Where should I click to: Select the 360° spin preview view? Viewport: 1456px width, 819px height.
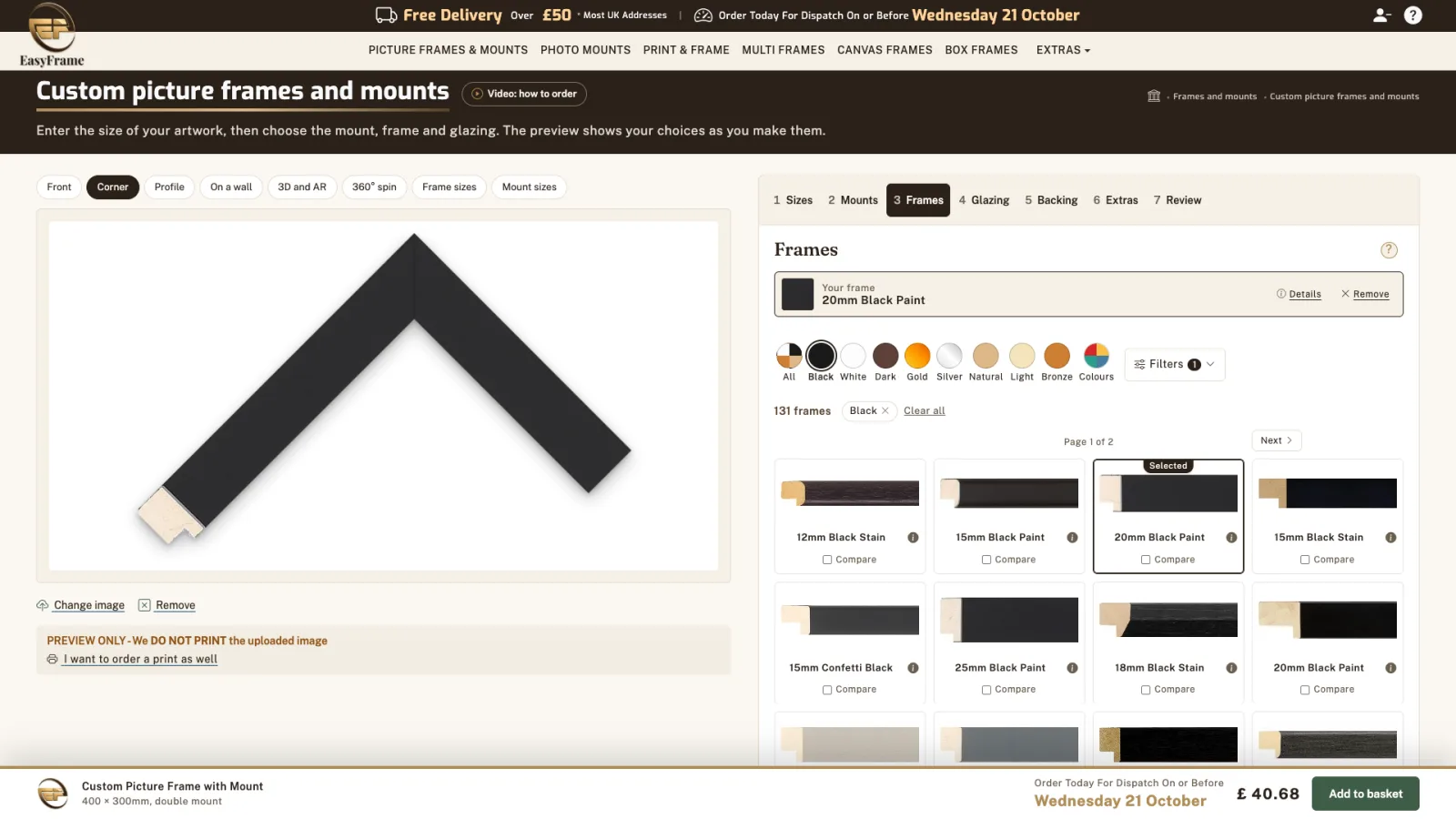[x=374, y=187]
